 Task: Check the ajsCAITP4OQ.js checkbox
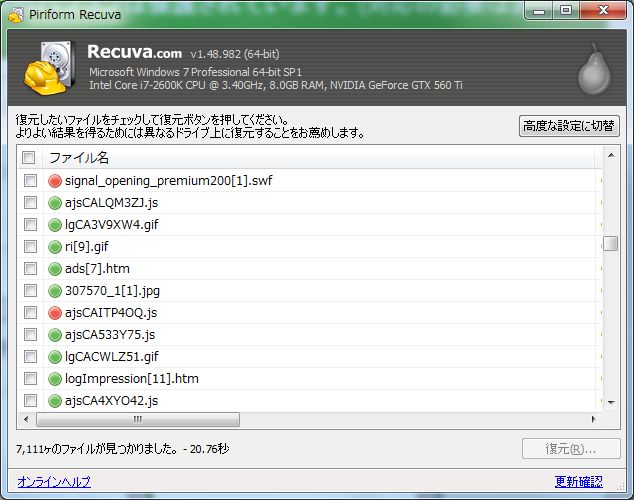(x=30, y=312)
